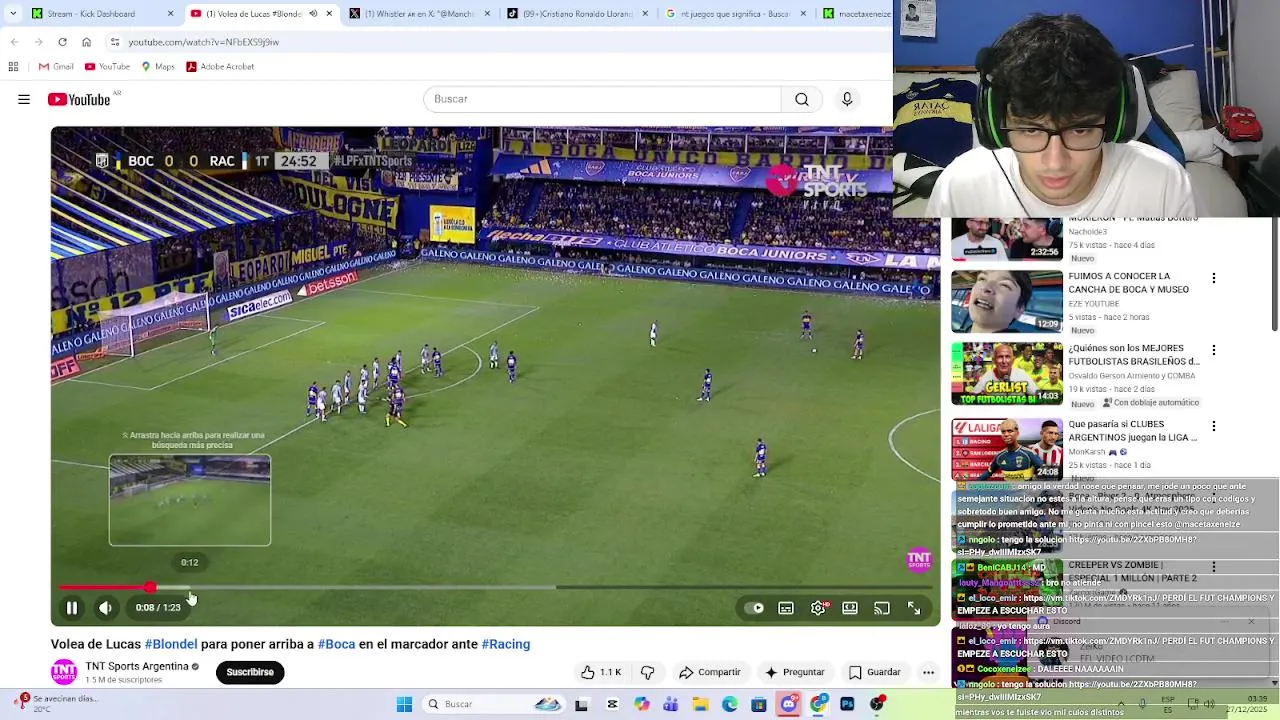Open 'FUIMOS A CONOCER LA CANCHA' video thumbnail
This screenshot has height=720, width=1280.
tap(1007, 301)
